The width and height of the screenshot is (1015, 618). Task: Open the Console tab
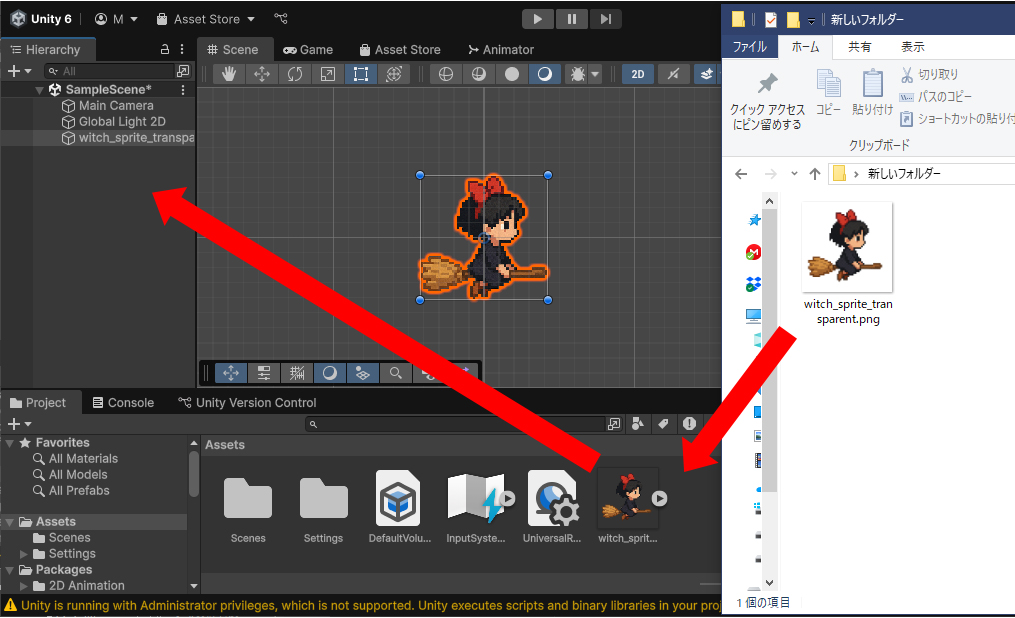[x=123, y=403]
